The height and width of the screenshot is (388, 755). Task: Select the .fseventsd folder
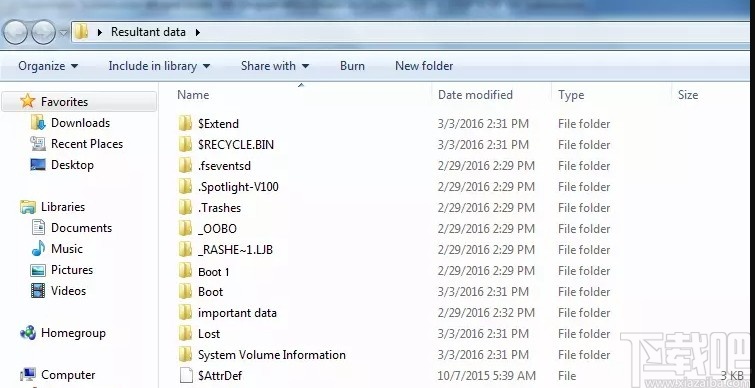point(224,166)
